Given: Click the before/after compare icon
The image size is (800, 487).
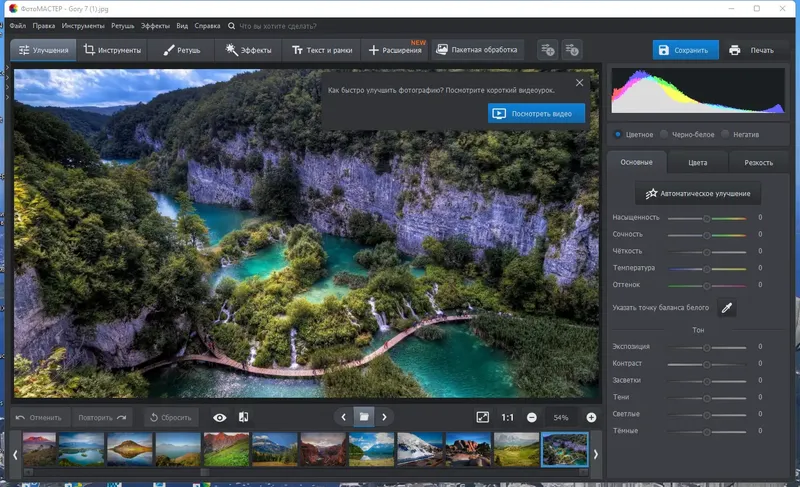Looking at the screenshot, I should pos(243,417).
